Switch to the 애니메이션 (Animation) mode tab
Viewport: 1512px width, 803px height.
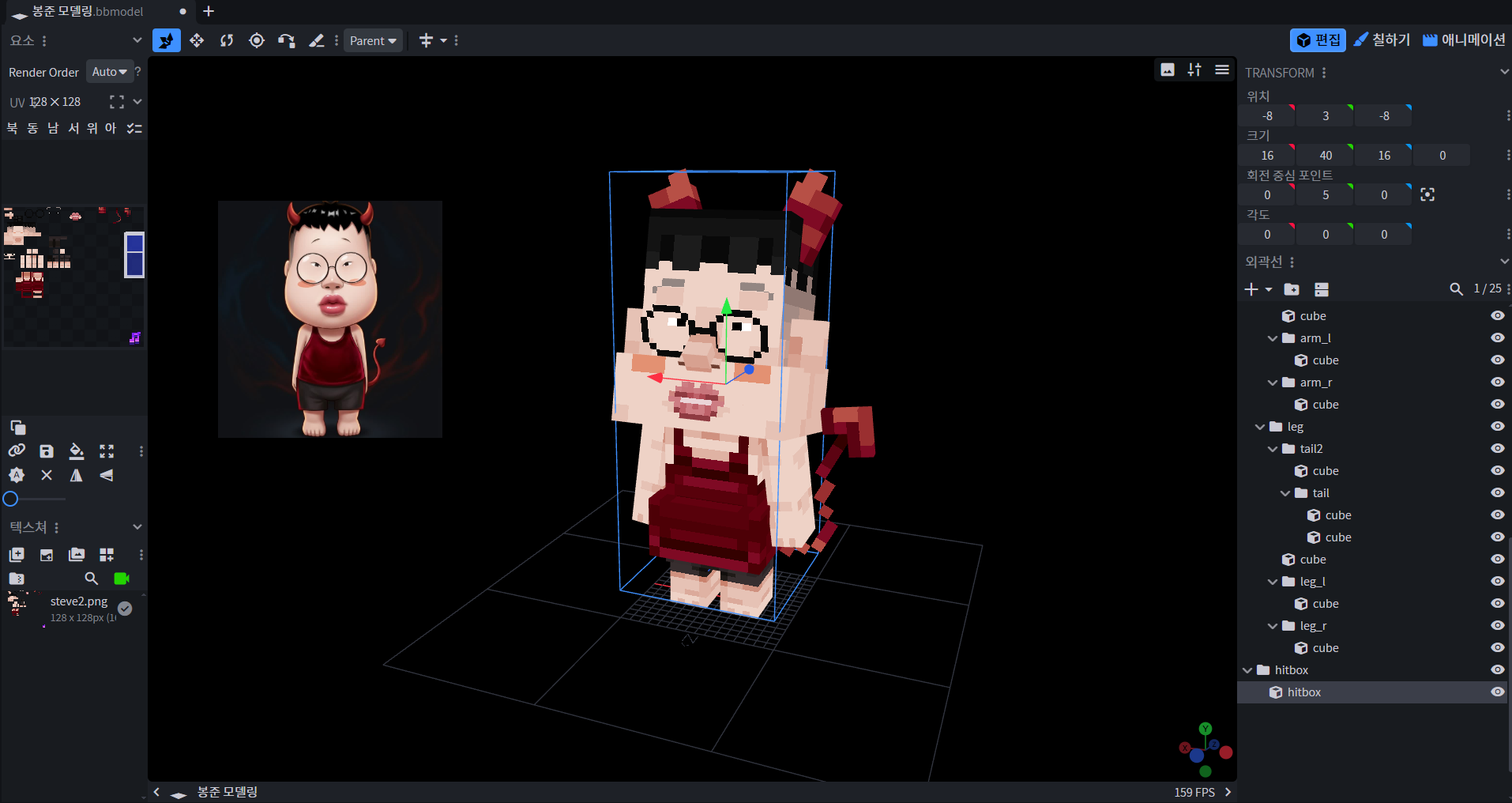(1464, 40)
